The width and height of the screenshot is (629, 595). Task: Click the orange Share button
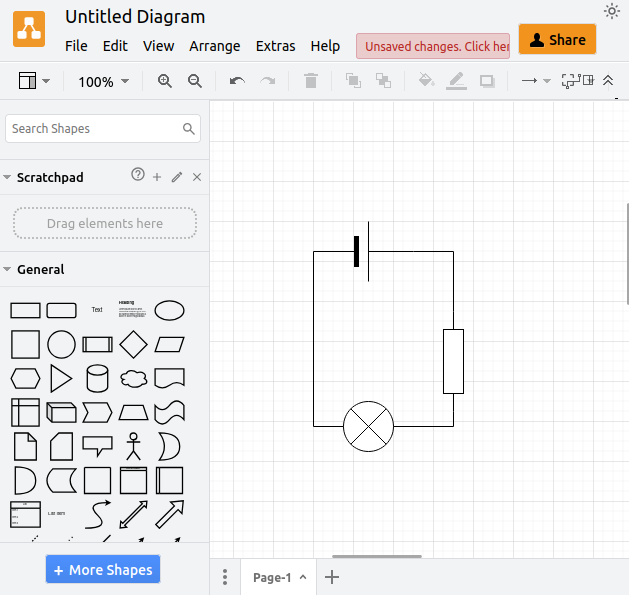[557, 39]
